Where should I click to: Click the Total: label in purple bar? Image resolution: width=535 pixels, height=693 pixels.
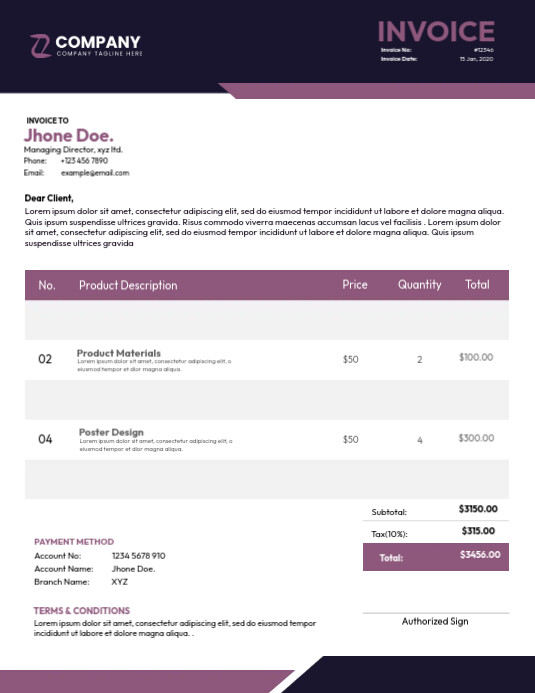pyautogui.click(x=391, y=558)
